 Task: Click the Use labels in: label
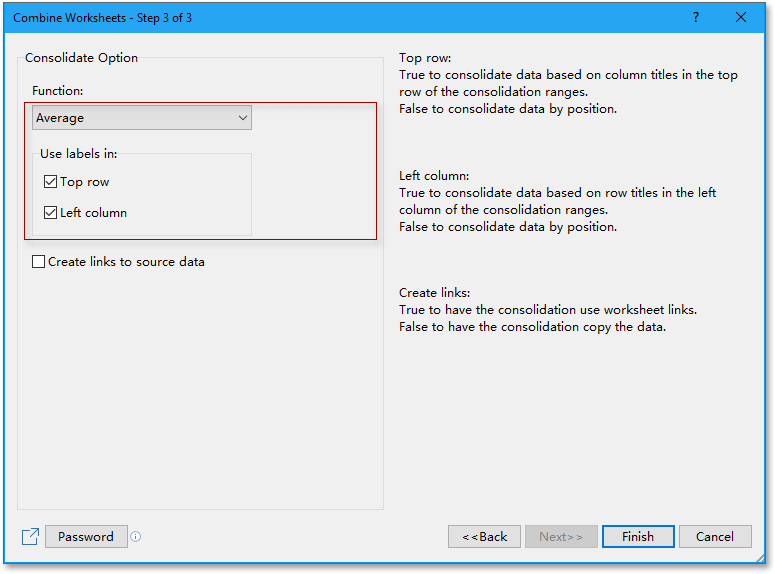(78, 154)
